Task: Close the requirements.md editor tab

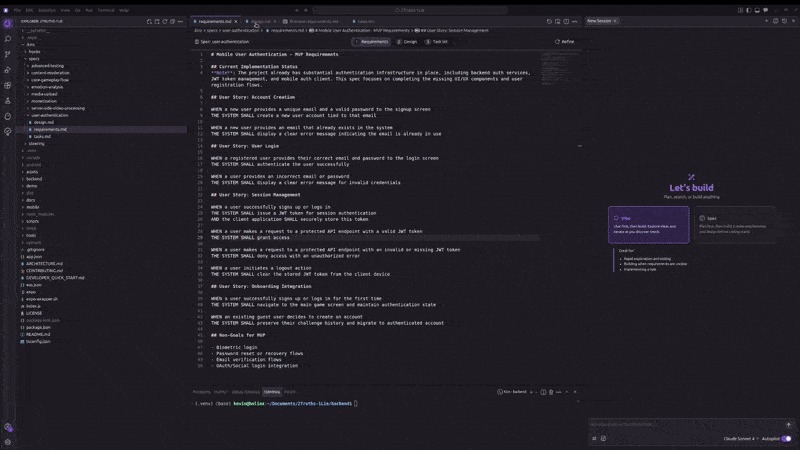Action: coord(236,21)
